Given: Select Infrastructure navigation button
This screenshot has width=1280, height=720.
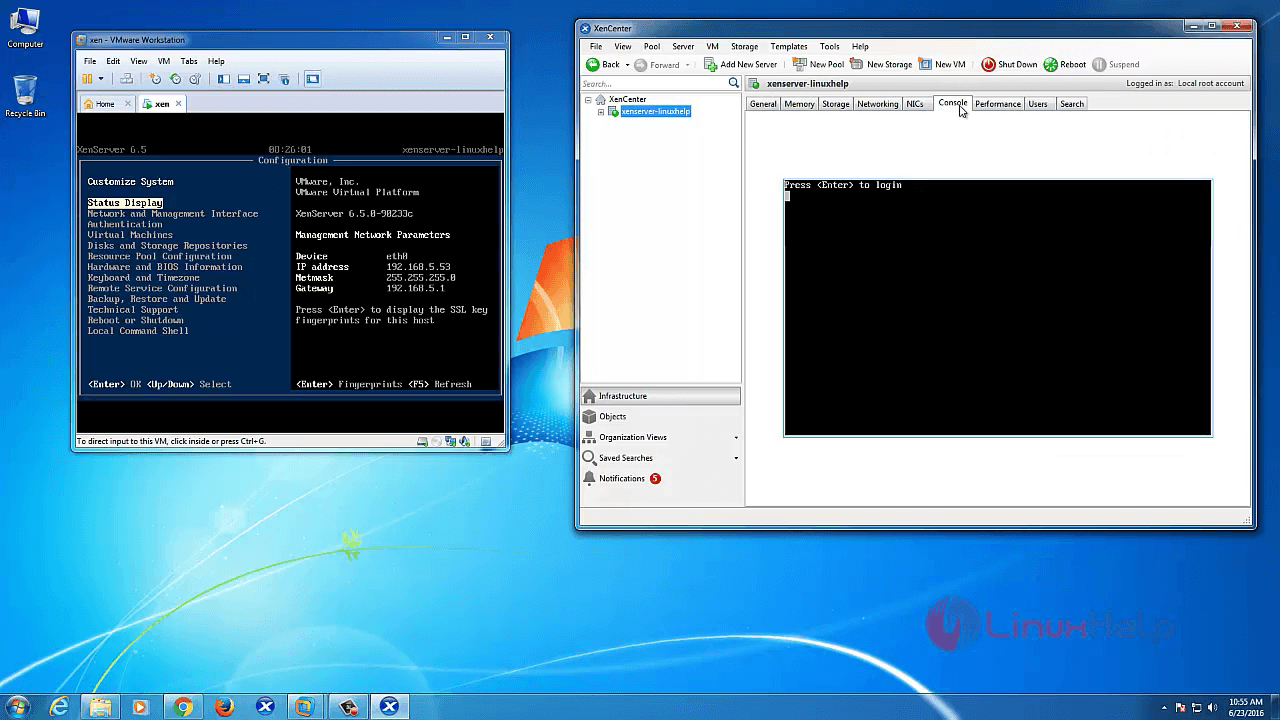Looking at the screenshot, I should pos(661,396).
